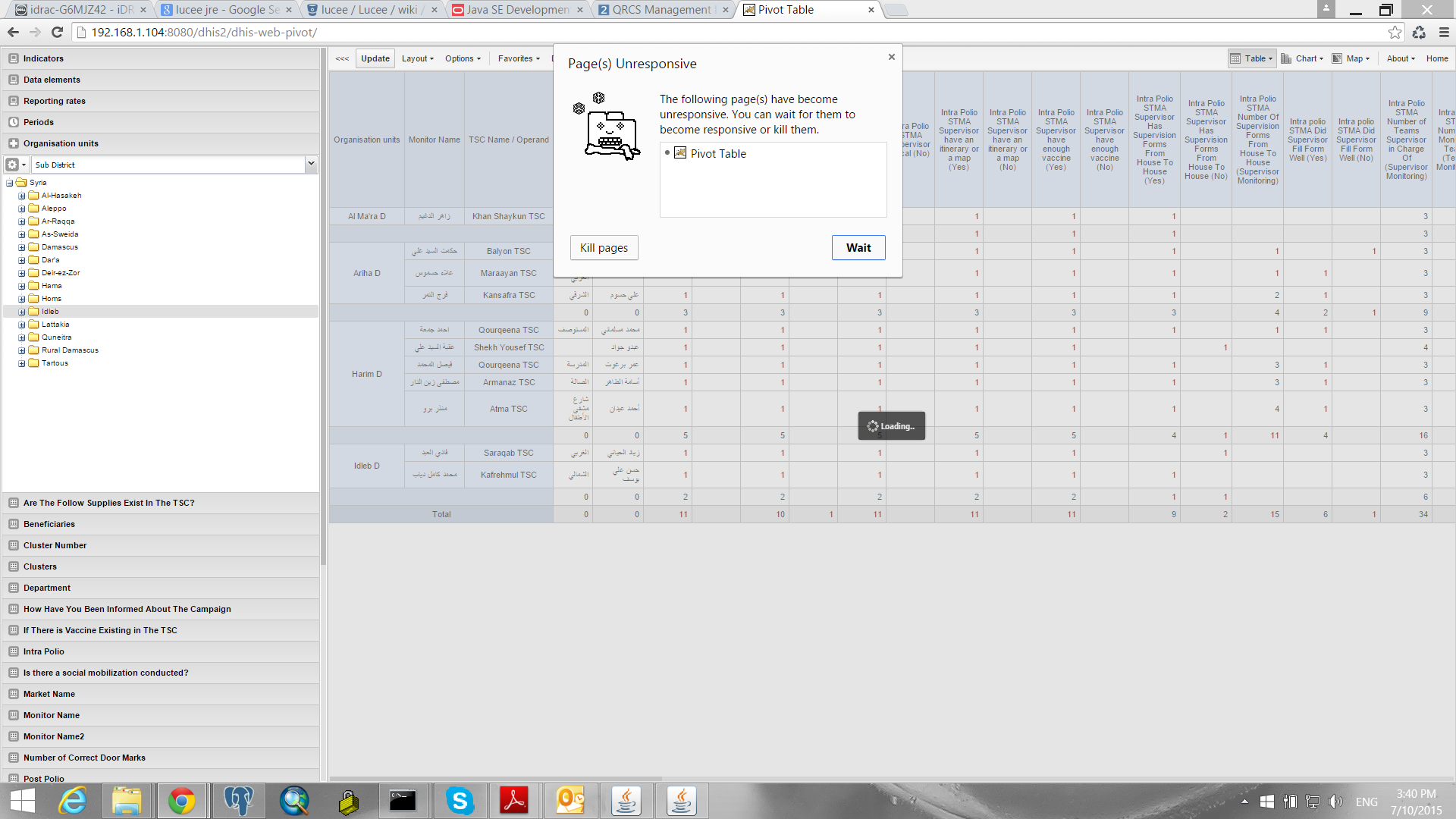Image resolution: width=1456 pixels, height=819 pixels.
Task: Open the Favorites menu
Action: pos(519,58)
